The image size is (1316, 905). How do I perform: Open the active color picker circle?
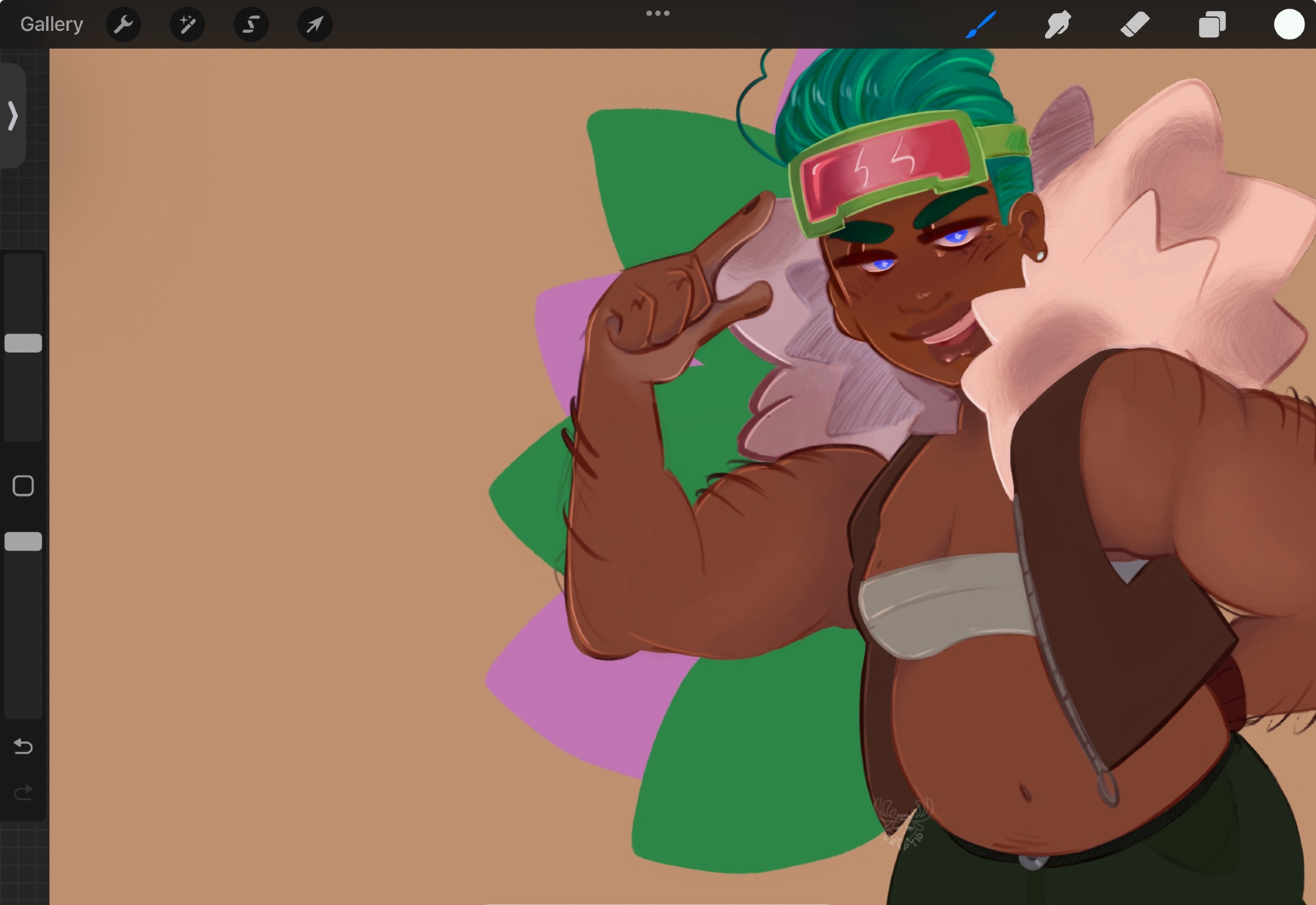[x=1288, y=24]
